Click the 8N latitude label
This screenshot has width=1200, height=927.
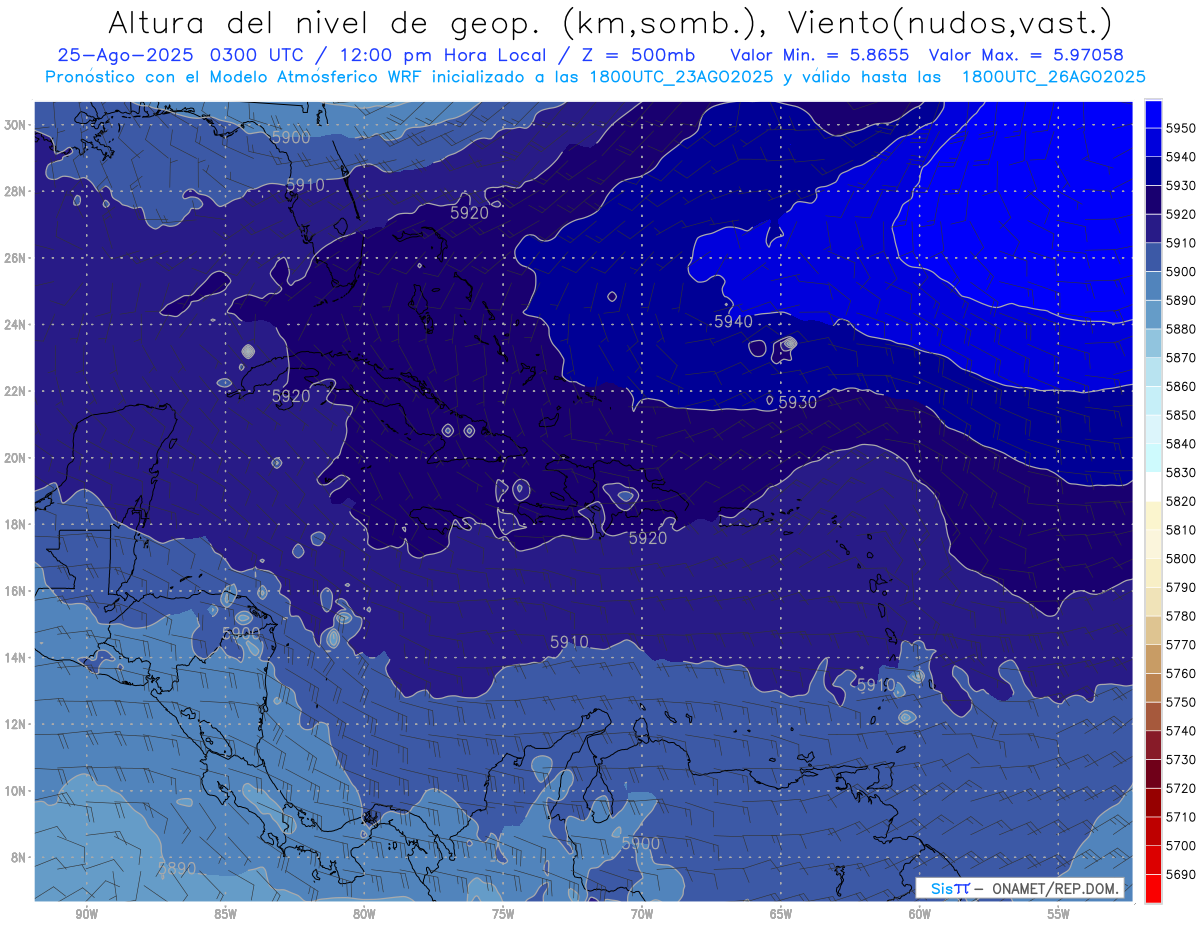[x=17, y=858]
